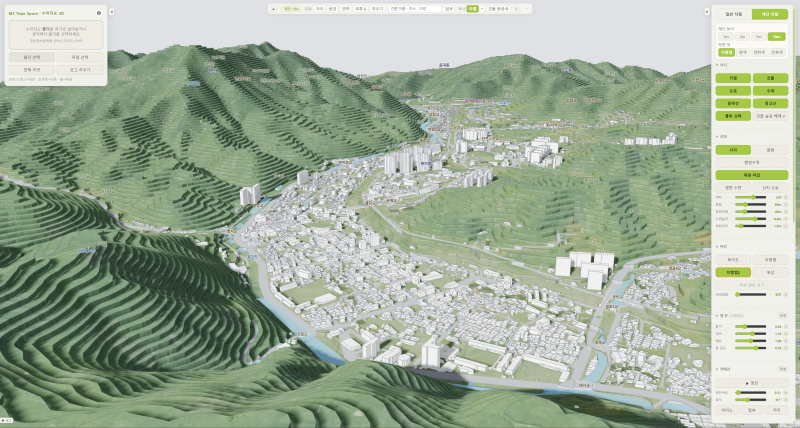Viewport: 800px width, 428px height.
Task: Set background to 화이트
Action: (x=733, y=260)
